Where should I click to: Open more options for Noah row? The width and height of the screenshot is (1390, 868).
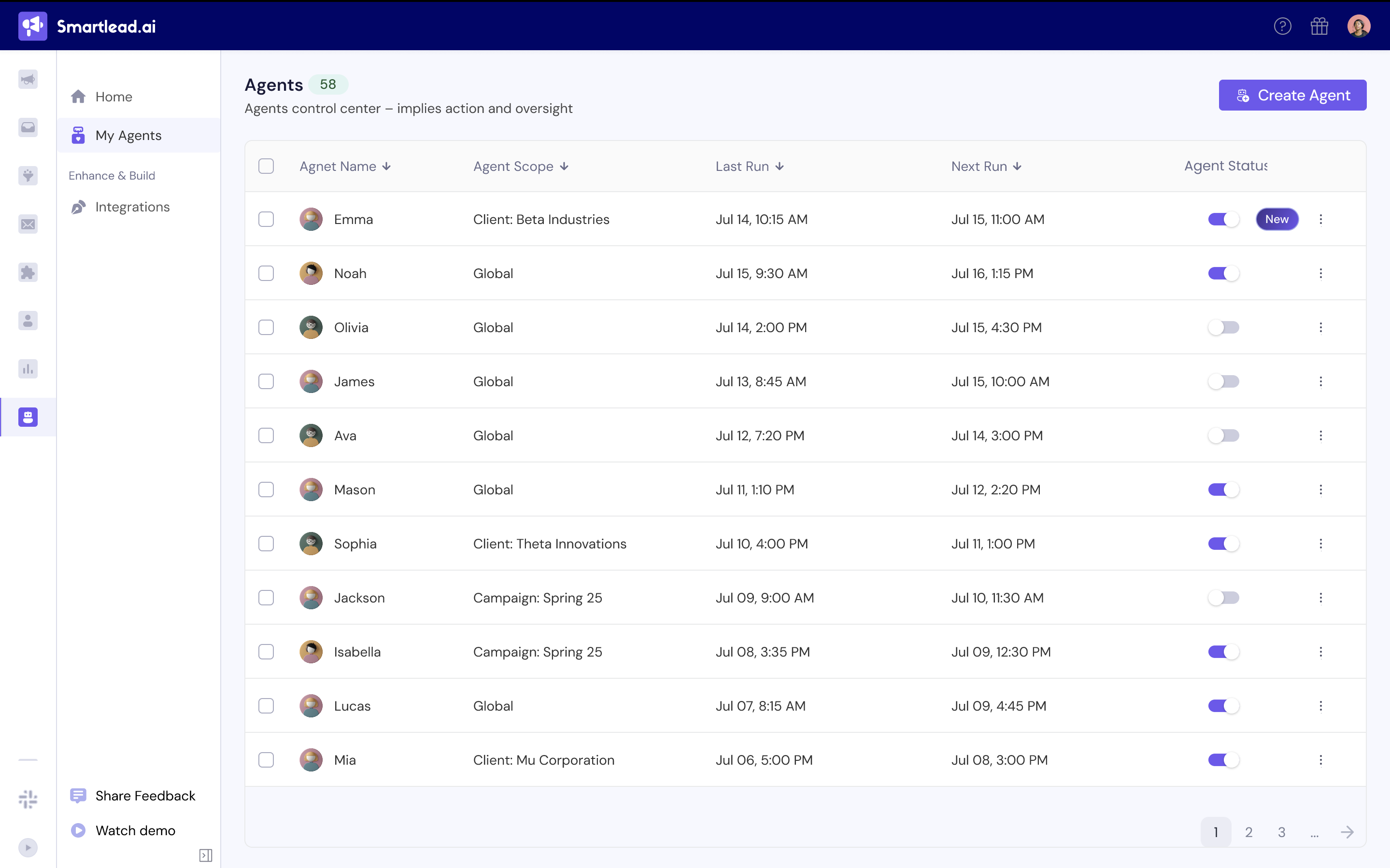click(x=1320, y=273)
